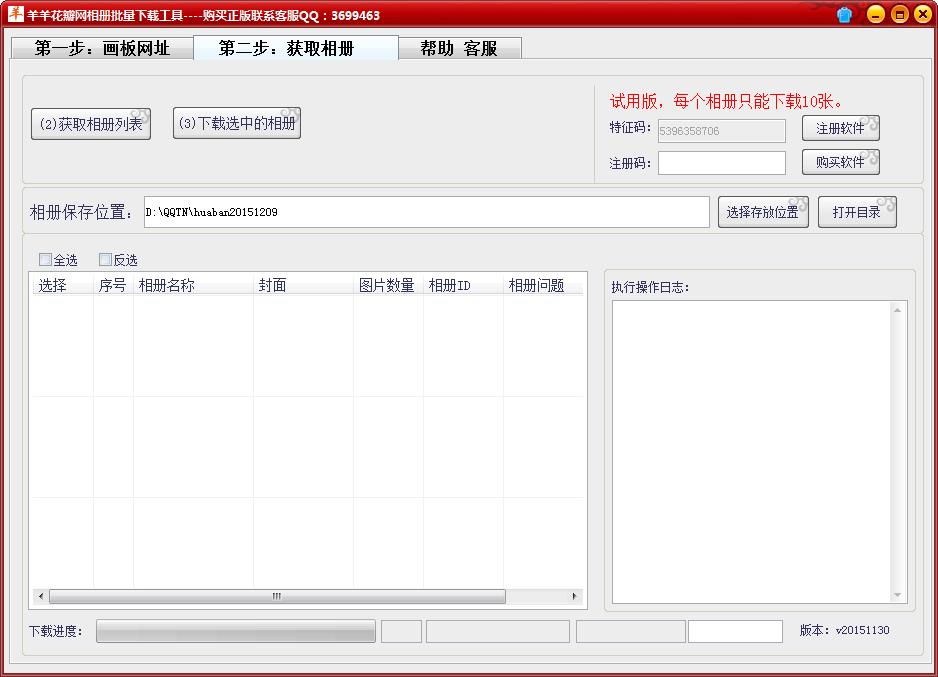Click the log panel scroll down arrow

(898, 595)
